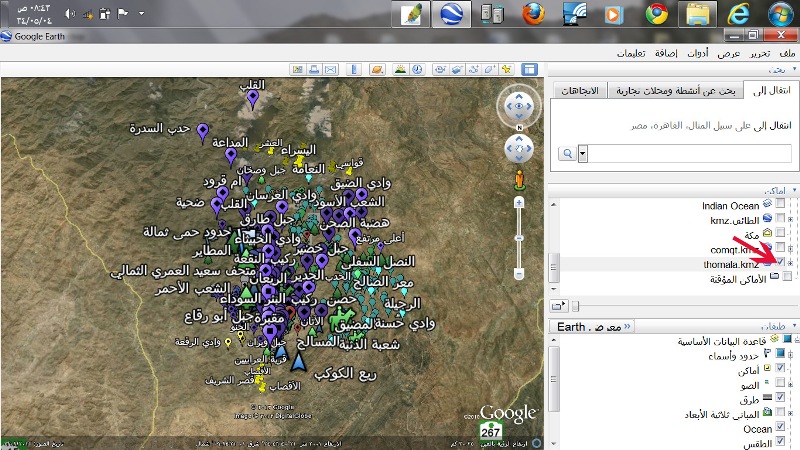Image resolution: width=800 pixels, height=450 pixels.
Task: Add a placemark with the yellow pushpin
Action: point(506,69)
